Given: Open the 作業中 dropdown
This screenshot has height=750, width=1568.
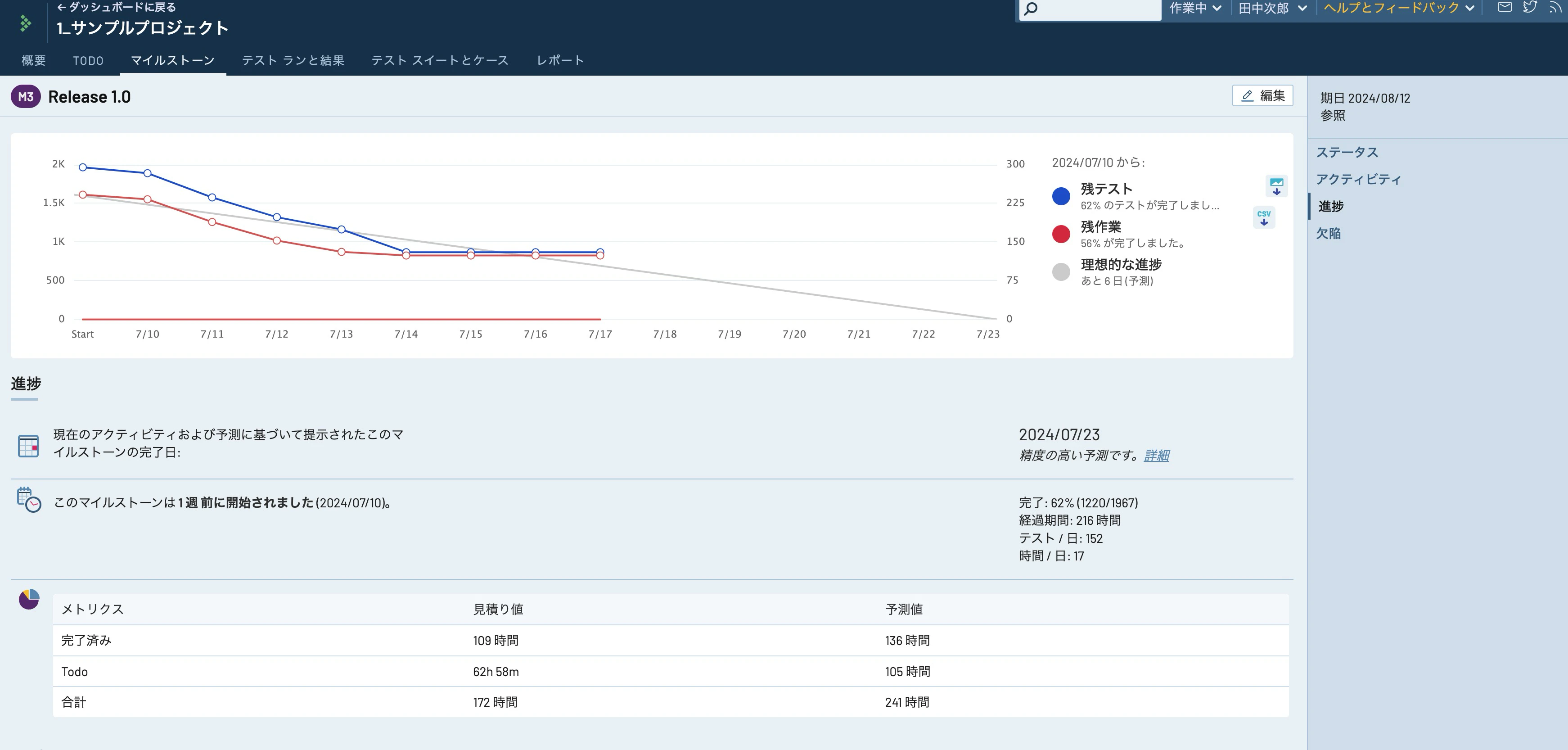Looking at the screenshot, I should point(1195,8).
